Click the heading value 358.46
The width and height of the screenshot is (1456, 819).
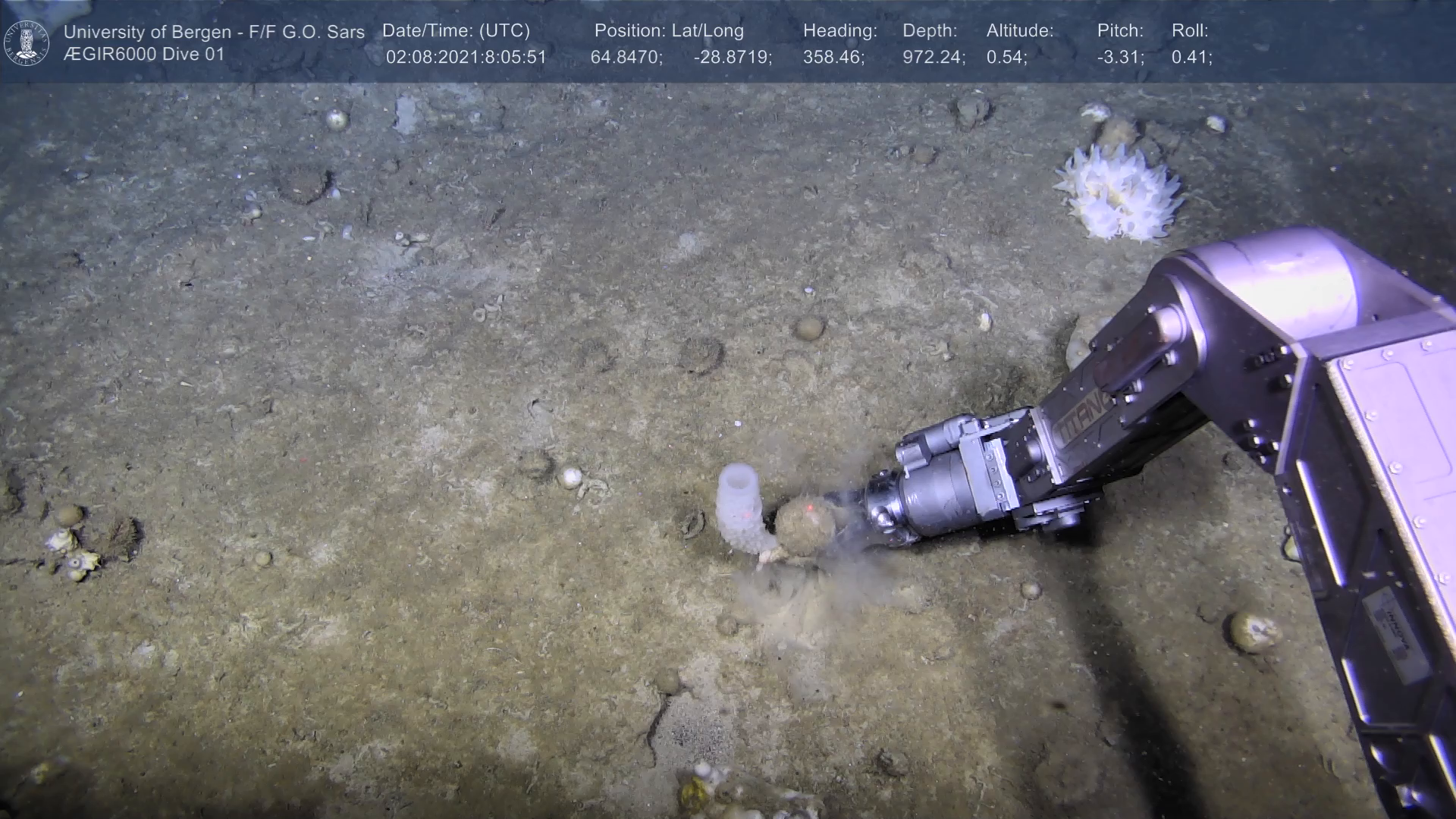click(x=833, y=58)
